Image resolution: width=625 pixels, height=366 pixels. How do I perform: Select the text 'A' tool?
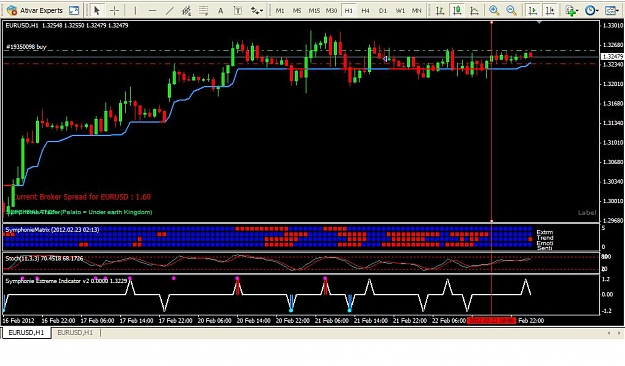(x=220, y=11)
